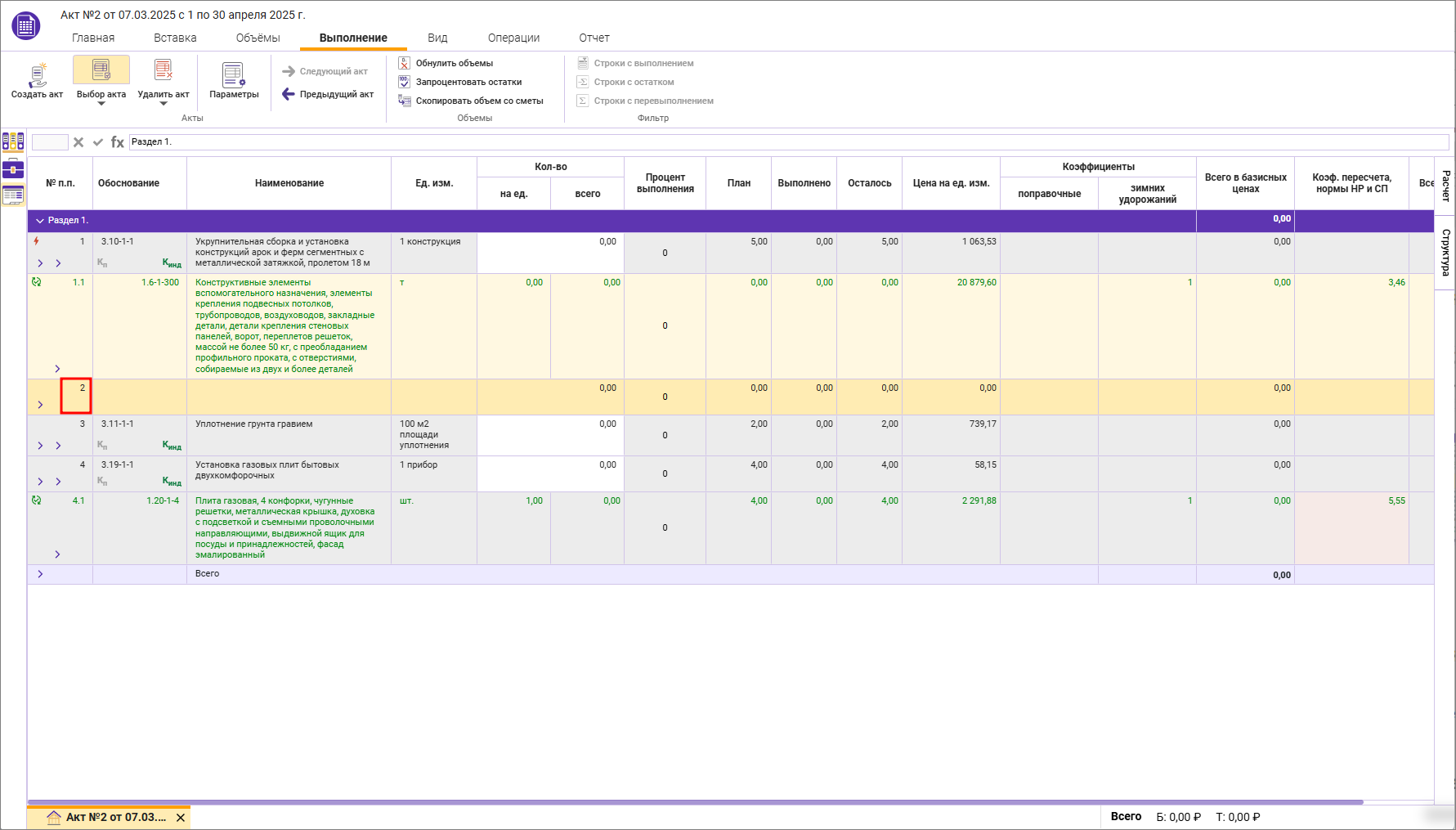Expand the Всего summary row chevron
Viewport: 1456px width, 830px height.
pyautogui.click(x=40, y=574)
